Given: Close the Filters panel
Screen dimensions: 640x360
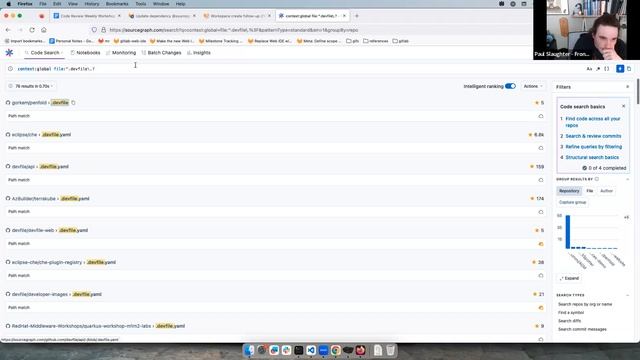Looking at the screenshot, I should (628, 87).
